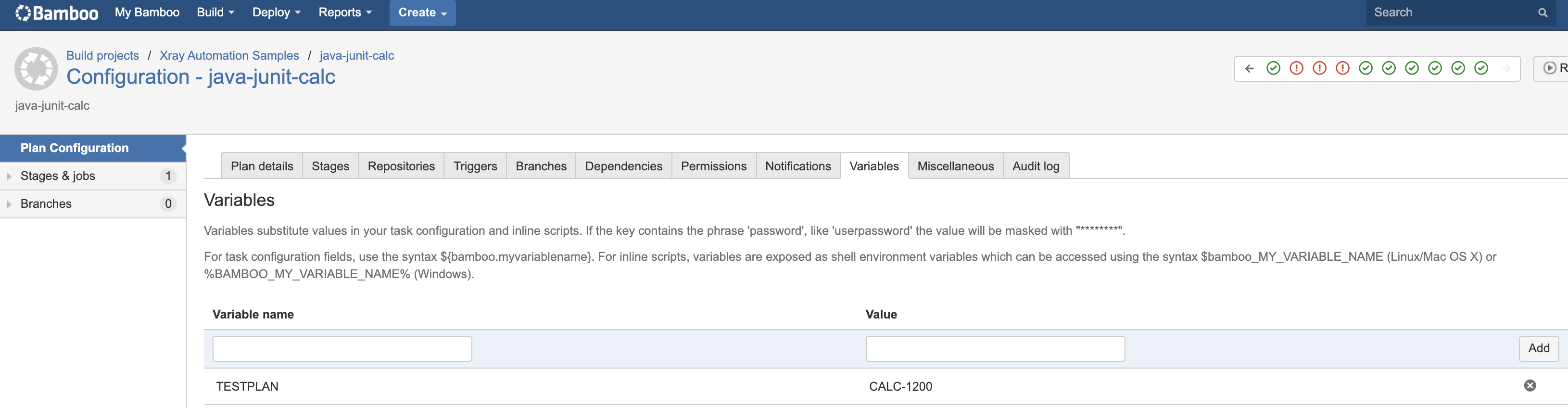Click the forward arrow in build history
This screenshot has width=1568, height=408.
pyautogui.click(x=1506, y=68)
